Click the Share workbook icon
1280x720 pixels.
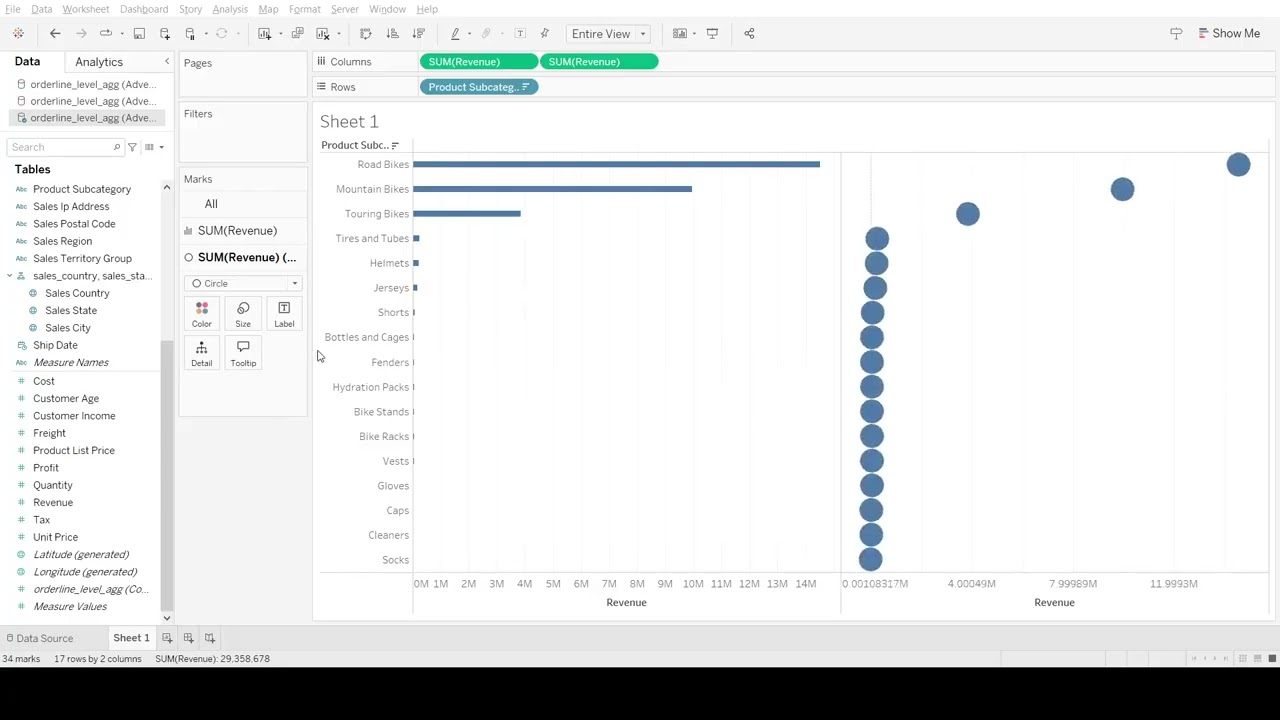point(749,34)
